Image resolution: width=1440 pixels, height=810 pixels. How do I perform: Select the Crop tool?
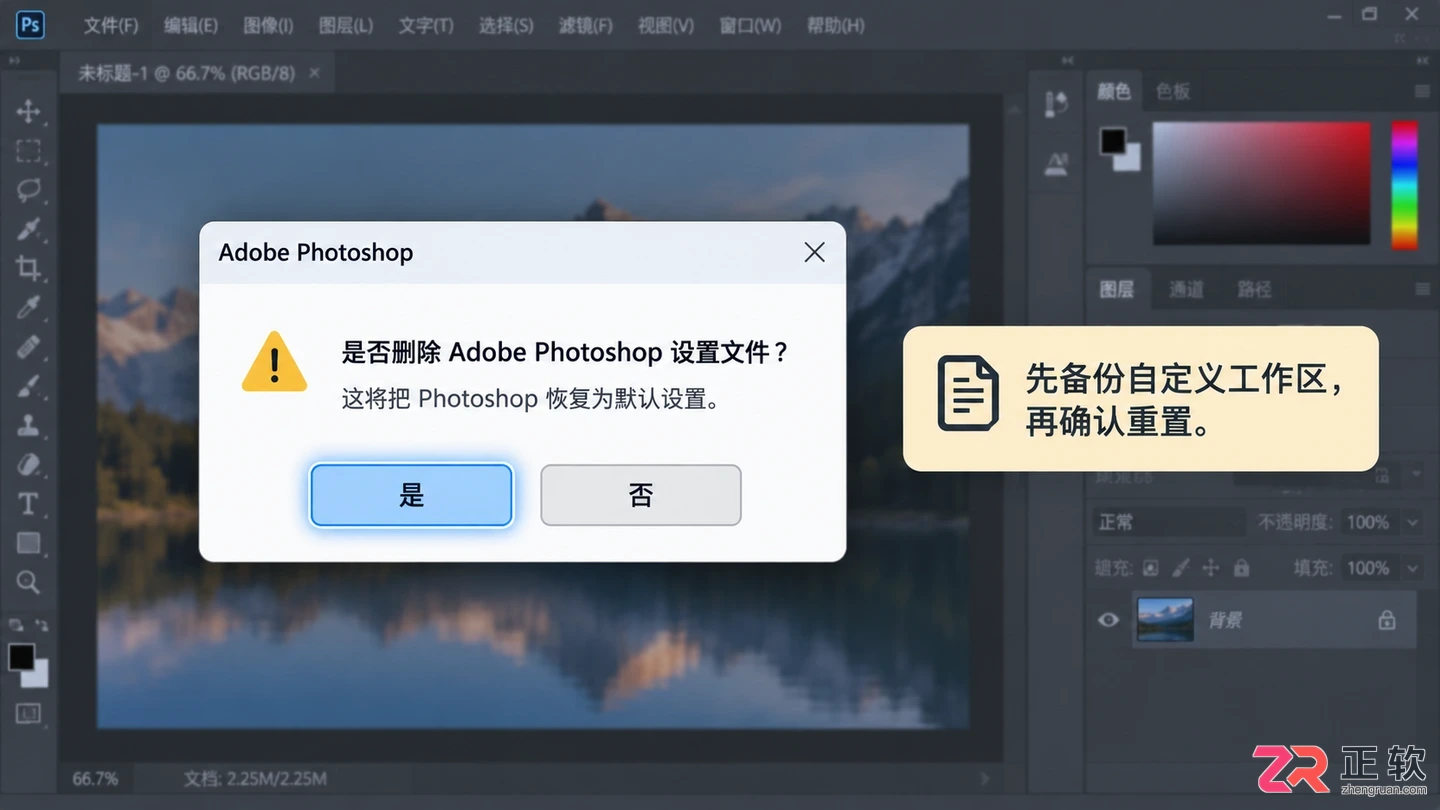(28, 268)
